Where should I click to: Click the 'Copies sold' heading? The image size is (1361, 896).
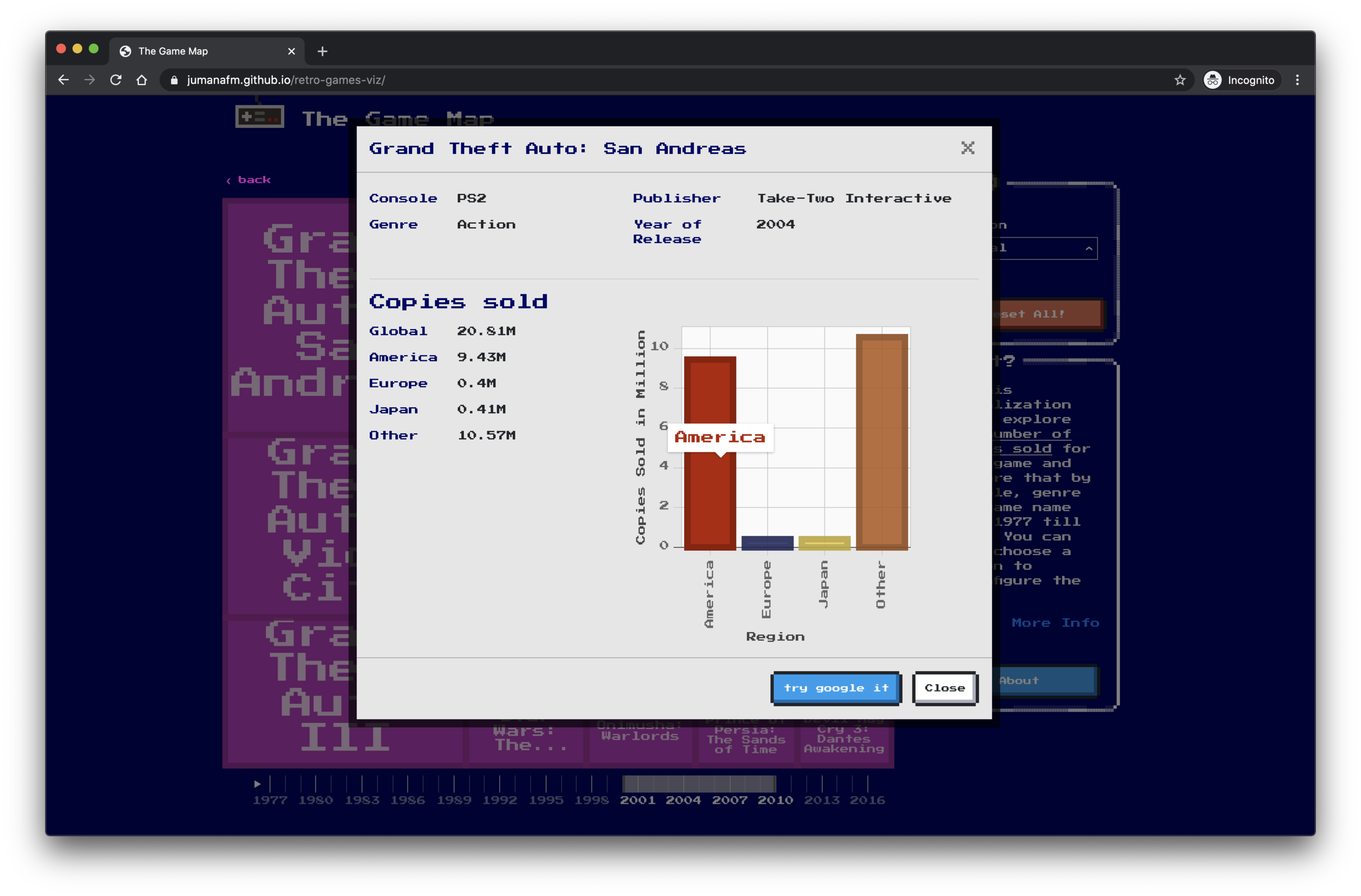click(458, 302)
